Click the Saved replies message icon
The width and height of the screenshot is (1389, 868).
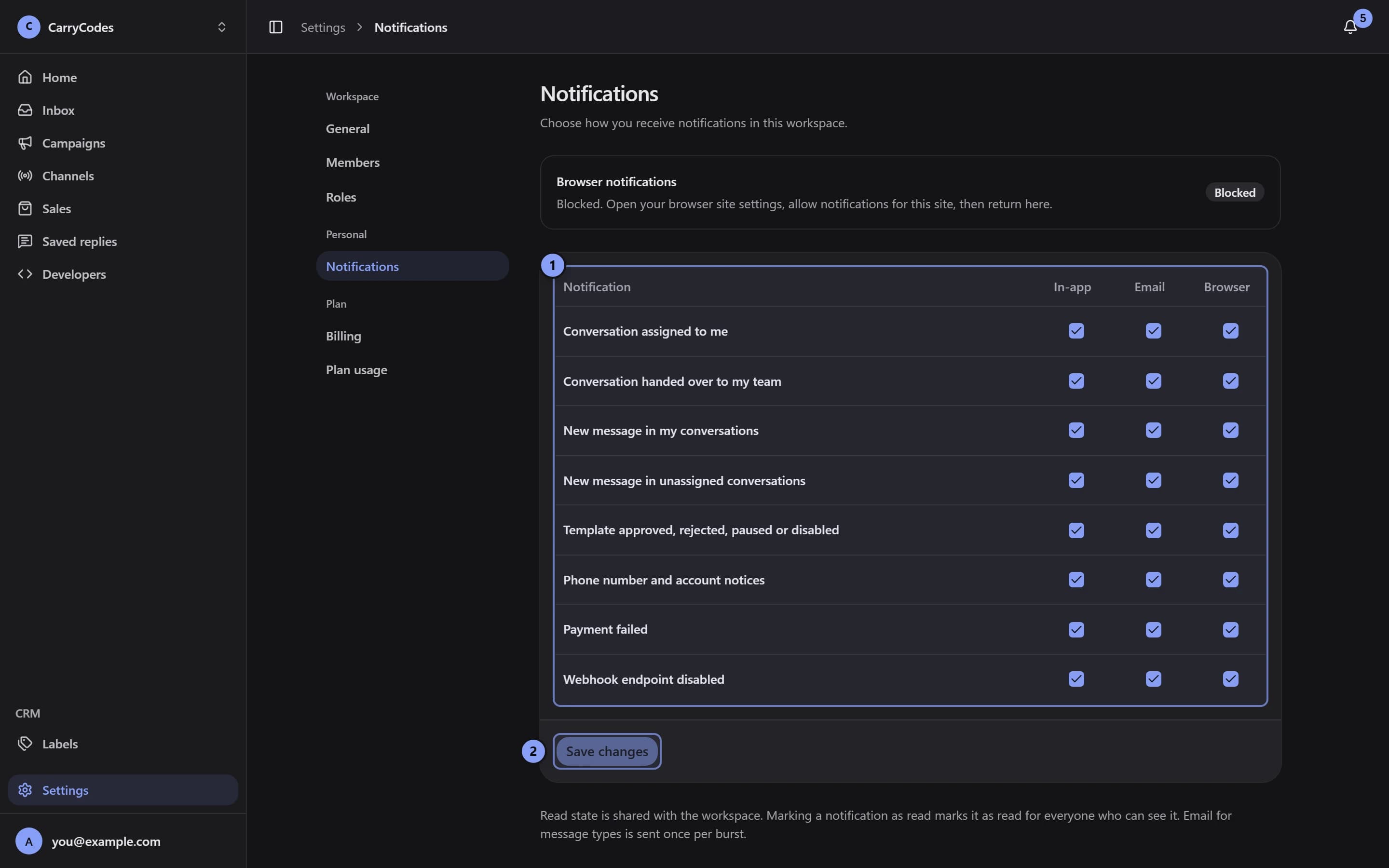click(x=25, y=241)
